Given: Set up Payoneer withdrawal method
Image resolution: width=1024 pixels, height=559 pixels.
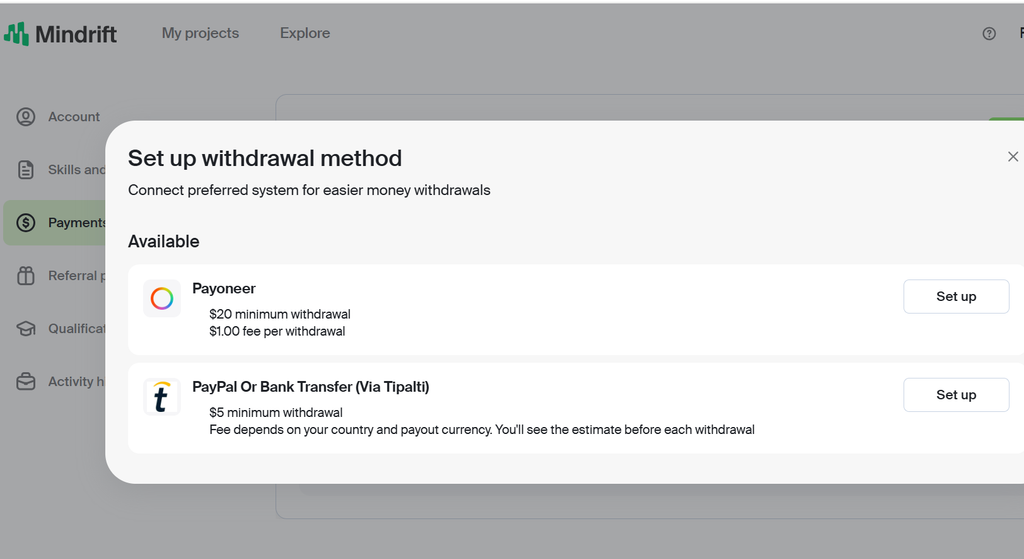Looking at the screenshot, I should point(956,296).
